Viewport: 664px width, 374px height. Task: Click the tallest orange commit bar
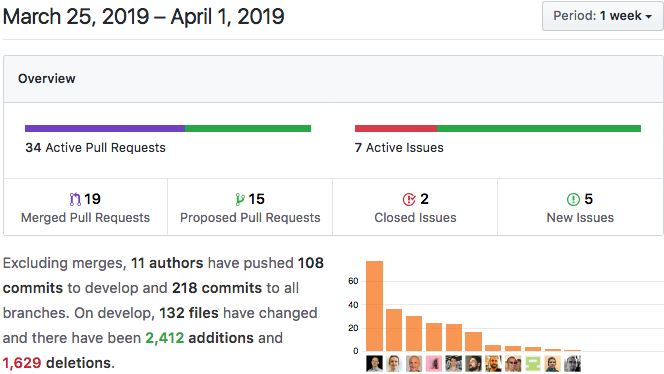[x=374, y=306]
